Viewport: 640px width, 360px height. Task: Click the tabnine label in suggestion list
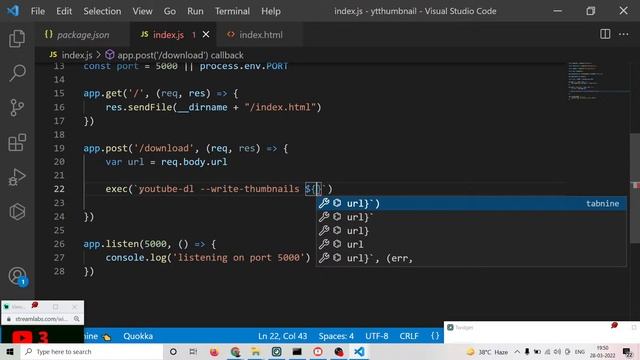(x=602, y=203)
